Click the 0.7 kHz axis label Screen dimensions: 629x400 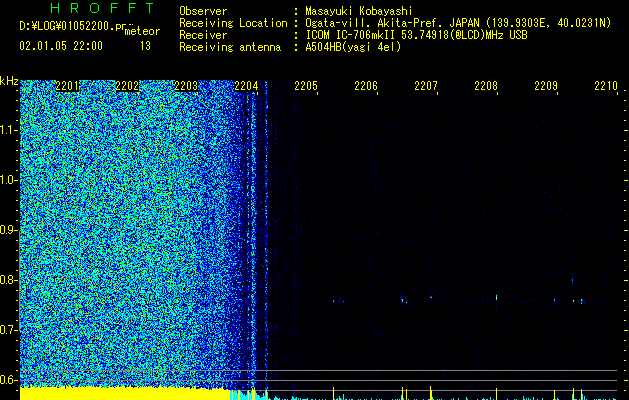point(8,330)
